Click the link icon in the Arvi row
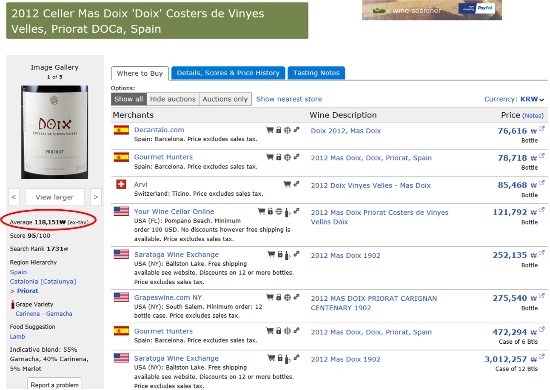The height and width of the screenshot is (390, 550). (297, 183)
